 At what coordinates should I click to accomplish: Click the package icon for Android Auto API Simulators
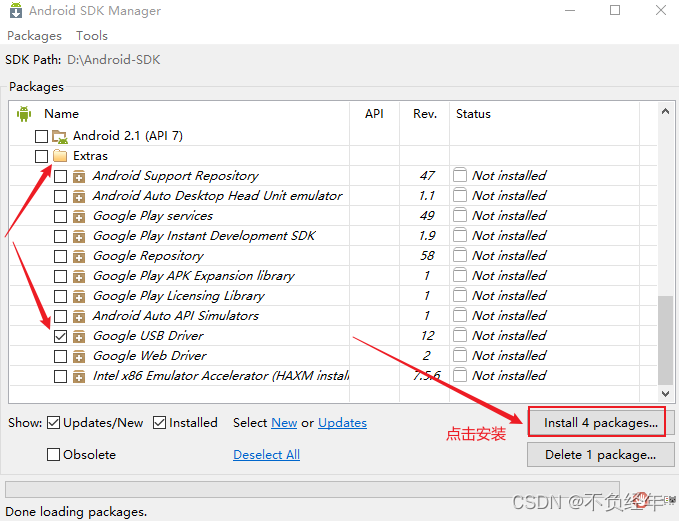[x=79, y=316]
